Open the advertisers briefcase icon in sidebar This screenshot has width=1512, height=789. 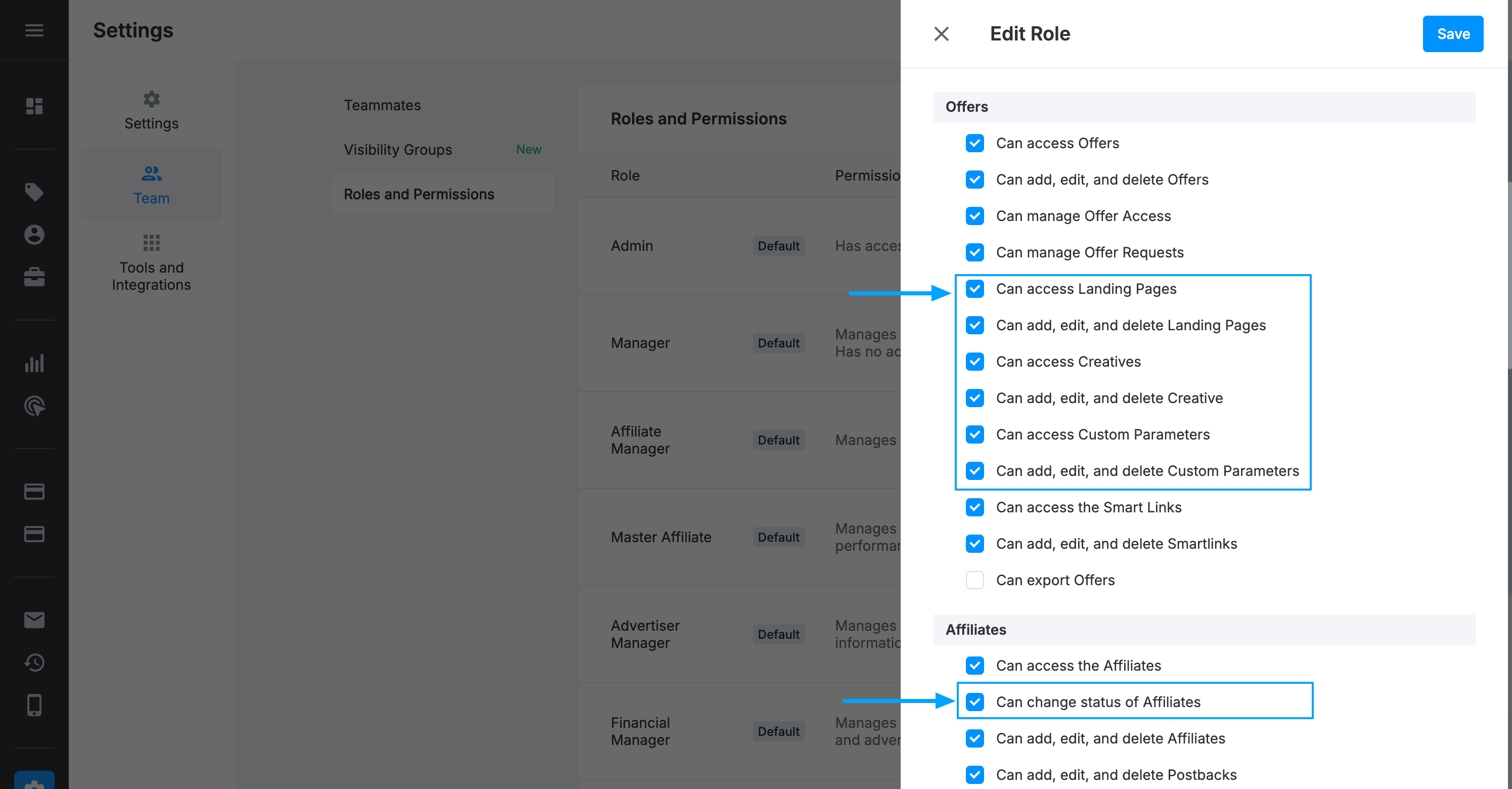(x=34, y=277)
